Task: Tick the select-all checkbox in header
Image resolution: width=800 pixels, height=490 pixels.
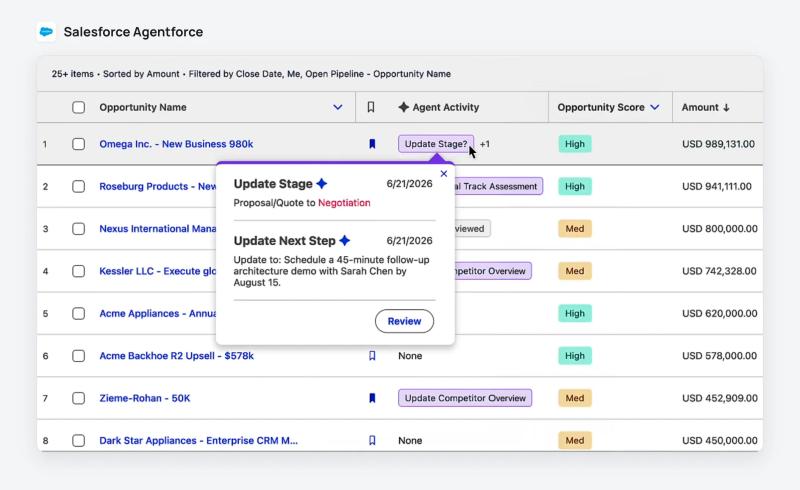Action: point(79,107)
